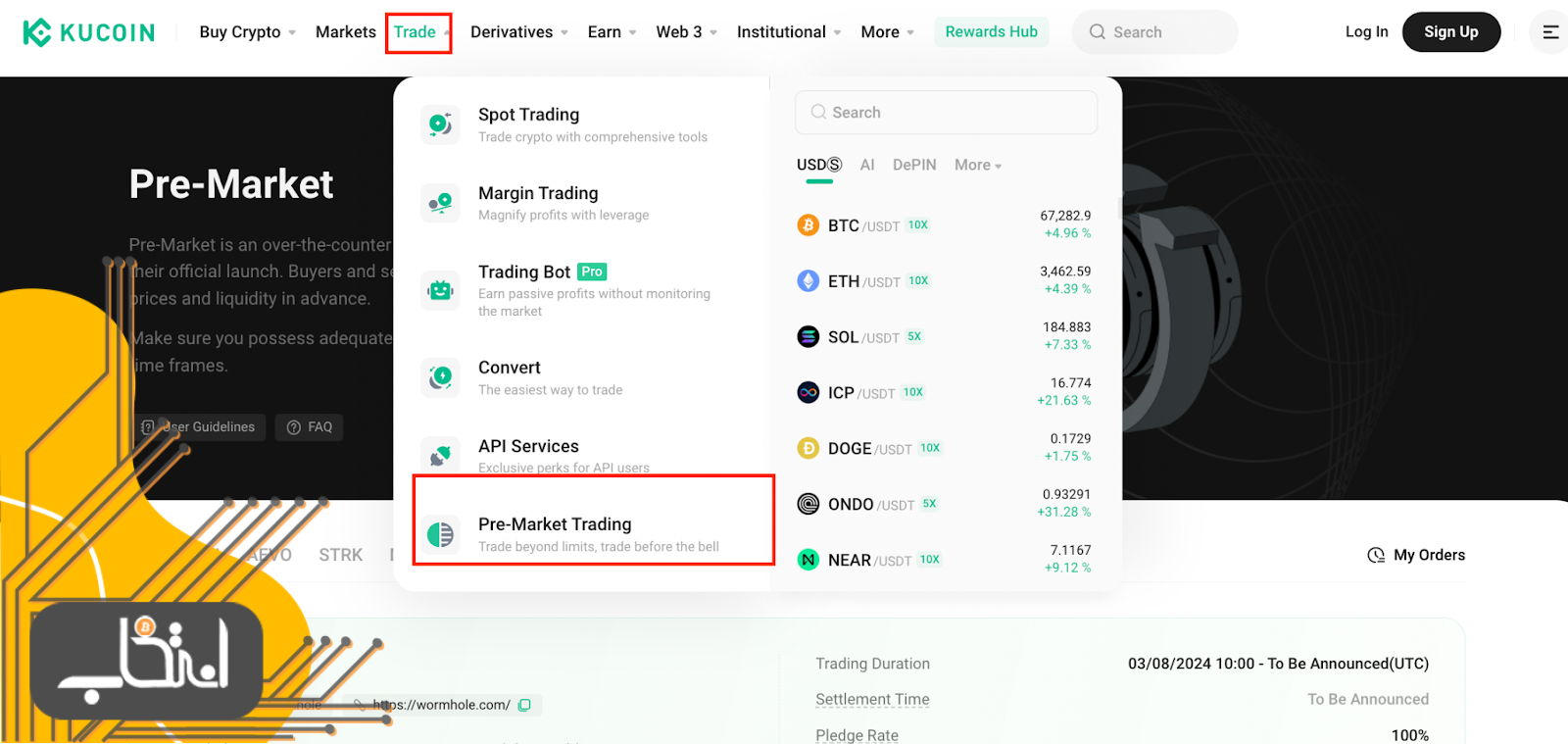The image size is (1568, 744).
Task: Select the ETH/USDT pair row
Action: 944,281
